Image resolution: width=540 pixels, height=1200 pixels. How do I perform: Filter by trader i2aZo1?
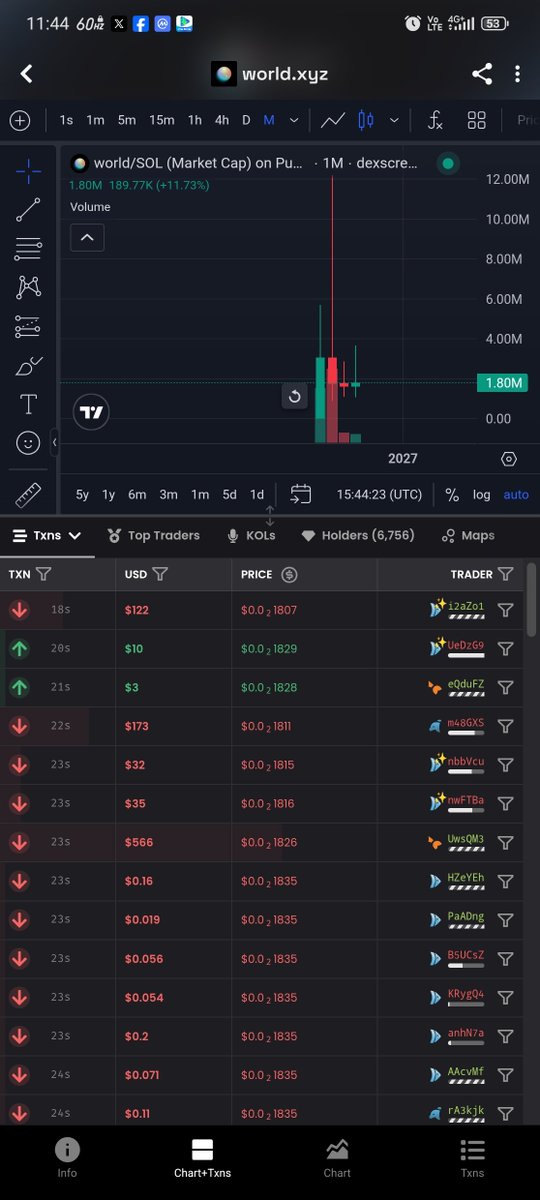point(506,610)
